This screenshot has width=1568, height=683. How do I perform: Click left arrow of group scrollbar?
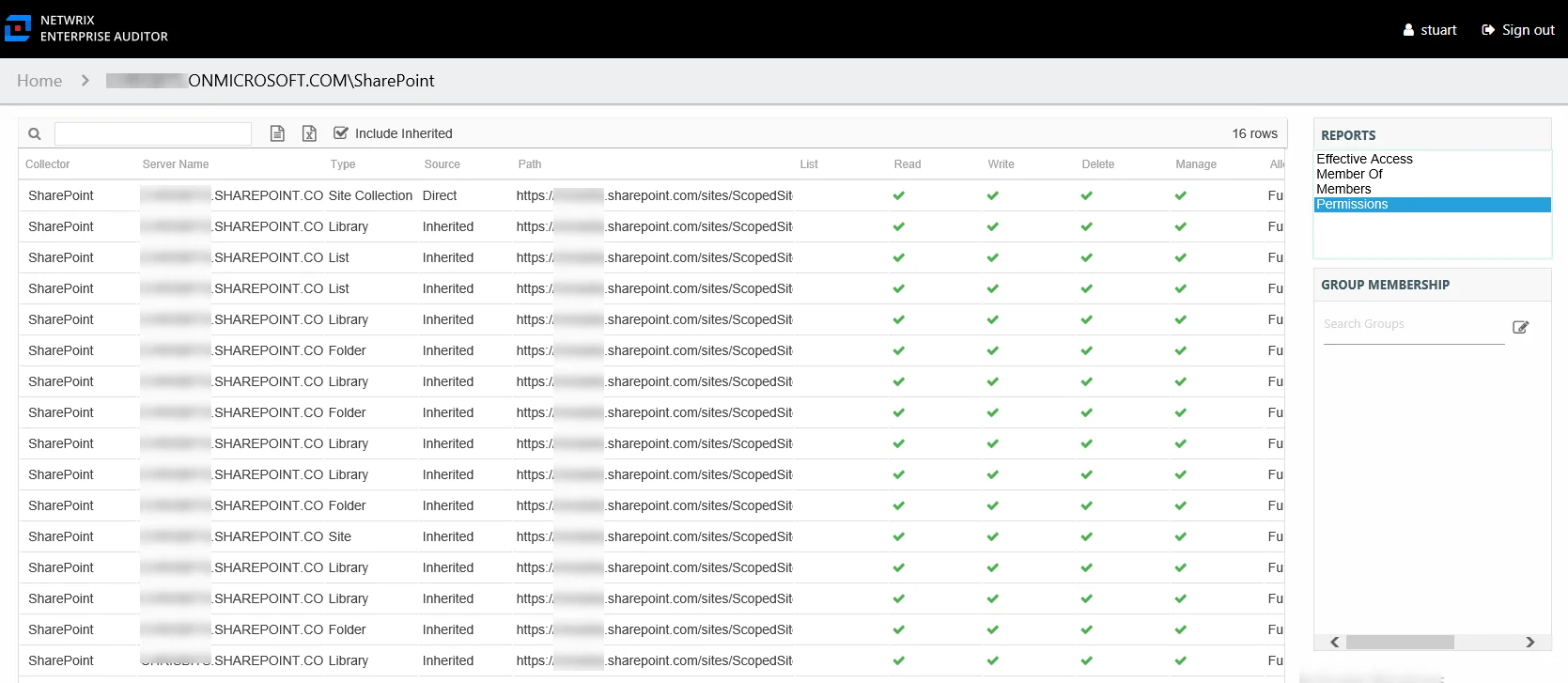tap(1334, 642)
